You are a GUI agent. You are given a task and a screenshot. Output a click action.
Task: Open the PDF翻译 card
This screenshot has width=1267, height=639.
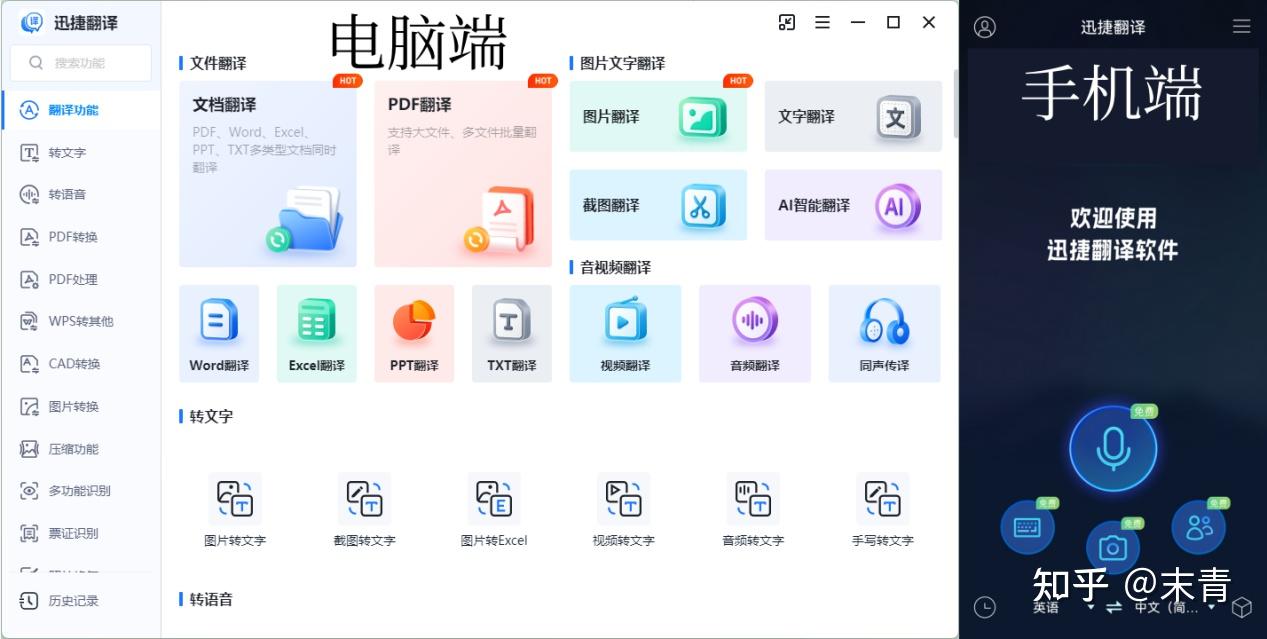click(x=463, y=174)
